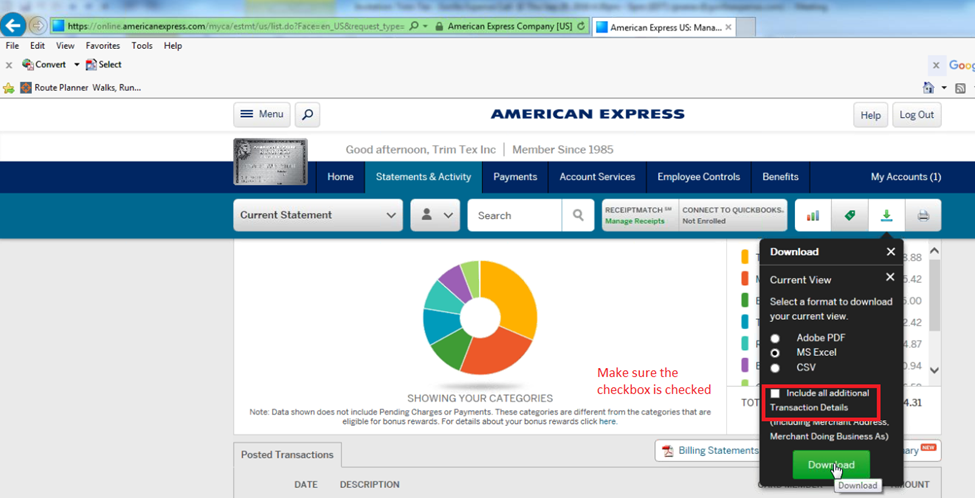Image resolution: width=975 pixels, height=498 pixels.
Task: Click inside the Search input field
Action: coord(514,215)
